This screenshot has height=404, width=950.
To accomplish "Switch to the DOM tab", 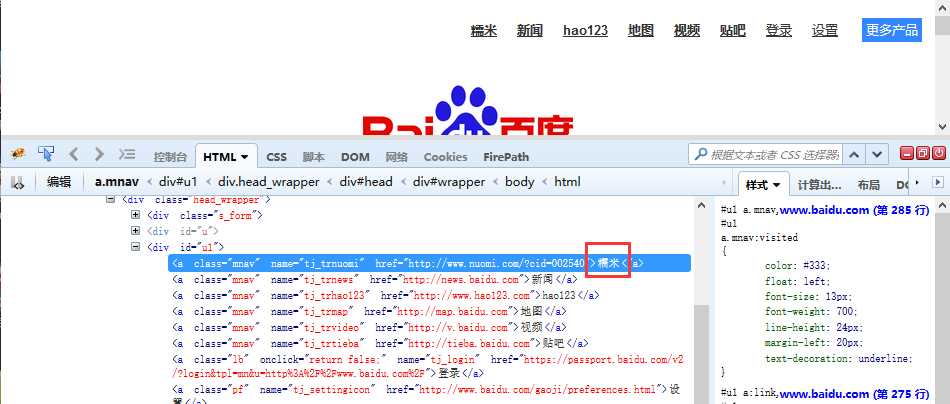I will coord(355,157).
